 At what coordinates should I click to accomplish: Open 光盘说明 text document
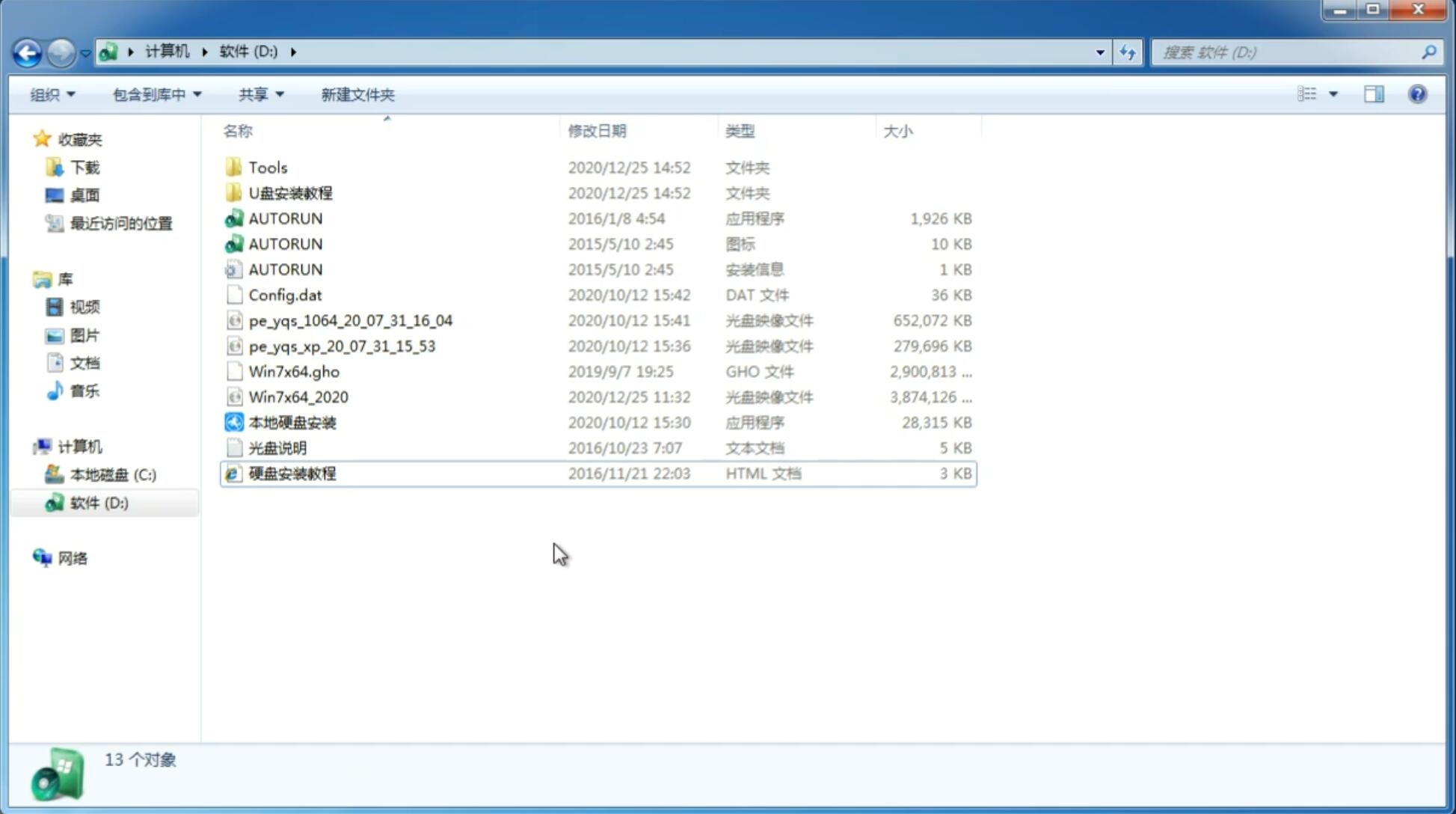click(x=277, y=447)
